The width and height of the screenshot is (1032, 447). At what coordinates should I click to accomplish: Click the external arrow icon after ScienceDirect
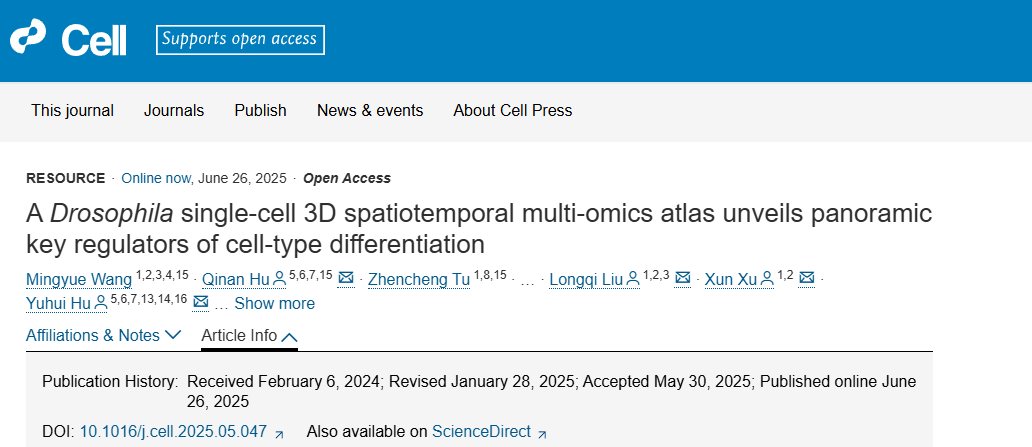point(542,434)
